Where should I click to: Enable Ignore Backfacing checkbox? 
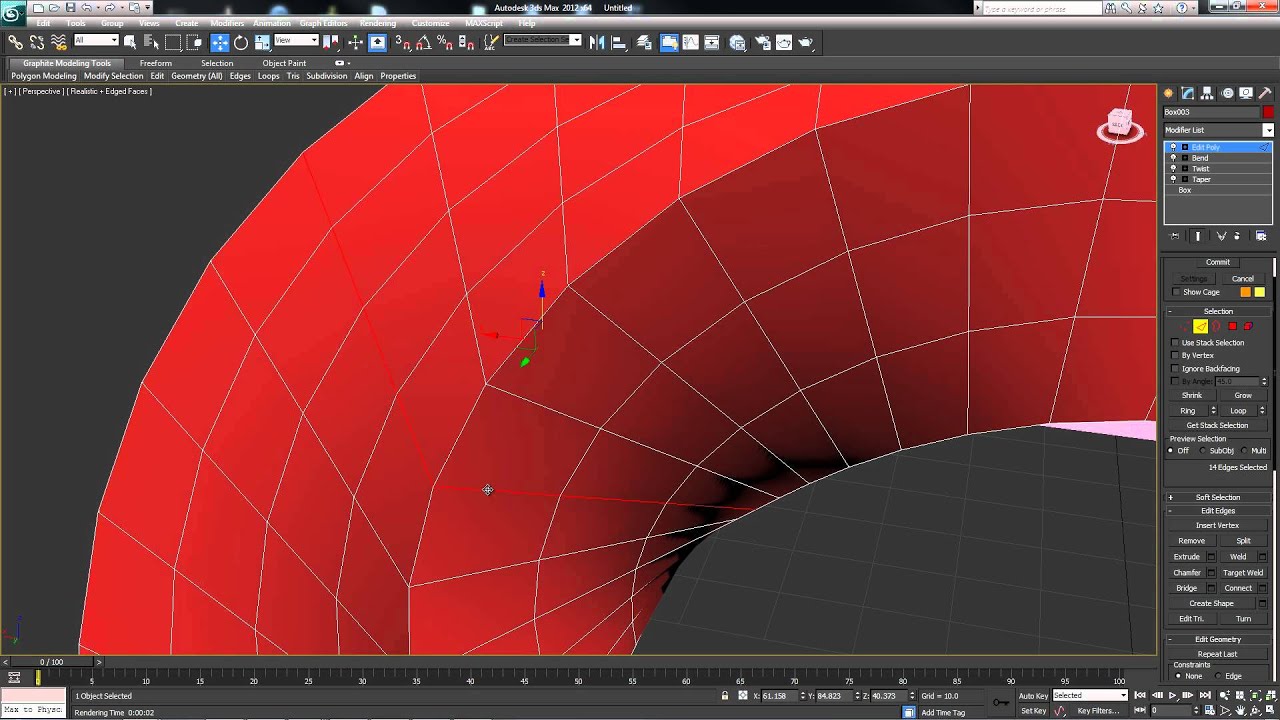click(1176, 368)
